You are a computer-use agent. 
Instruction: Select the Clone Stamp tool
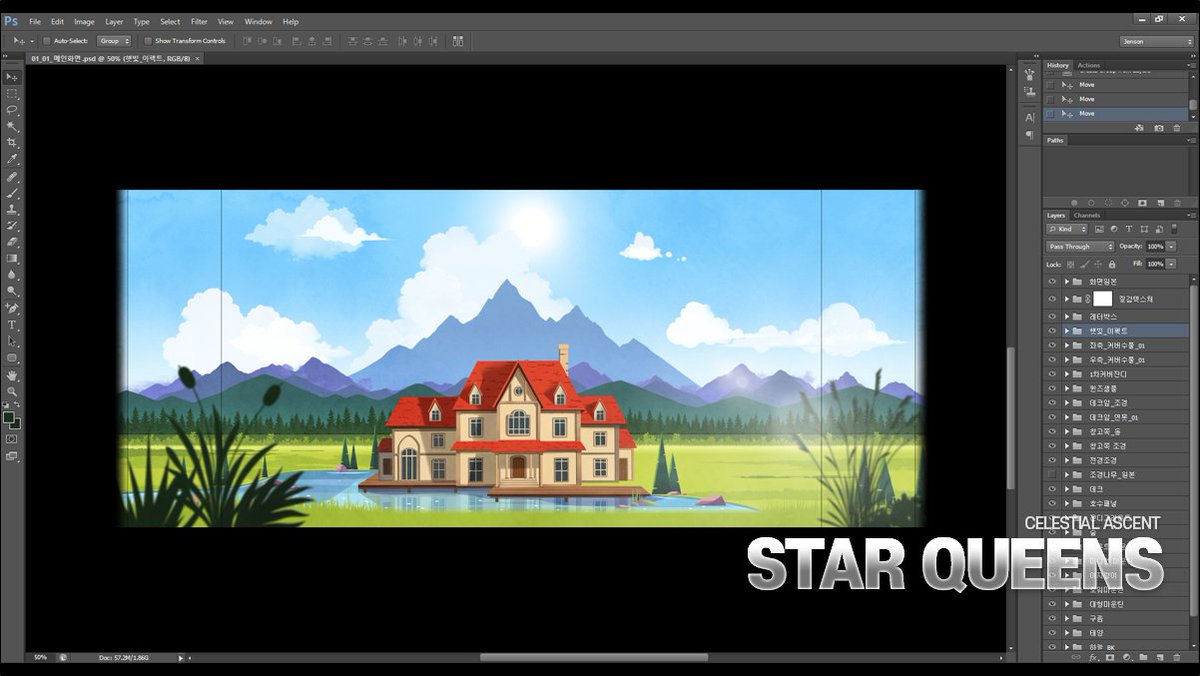tap(12, 210)
